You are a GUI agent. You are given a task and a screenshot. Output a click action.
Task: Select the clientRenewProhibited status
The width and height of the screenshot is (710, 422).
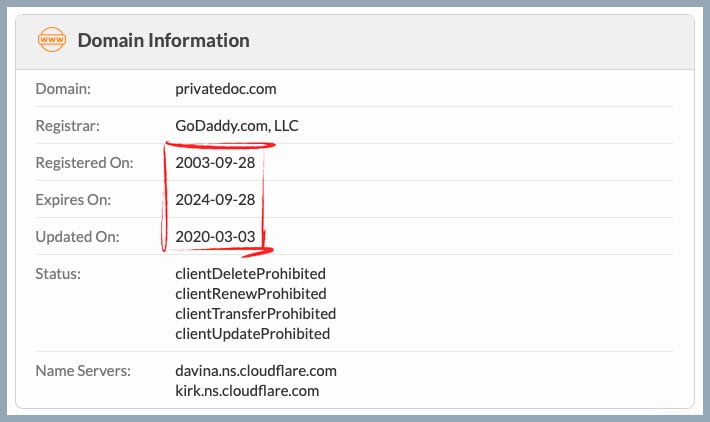[251, 293]
